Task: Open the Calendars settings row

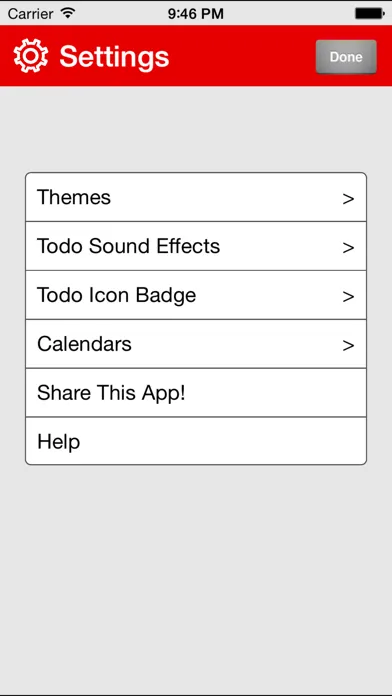Action: tap(196, 344)
